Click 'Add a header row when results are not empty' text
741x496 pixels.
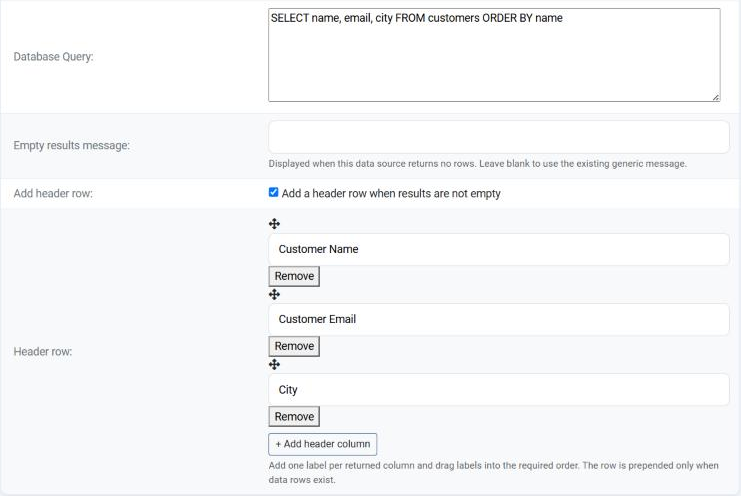point(391,194)
